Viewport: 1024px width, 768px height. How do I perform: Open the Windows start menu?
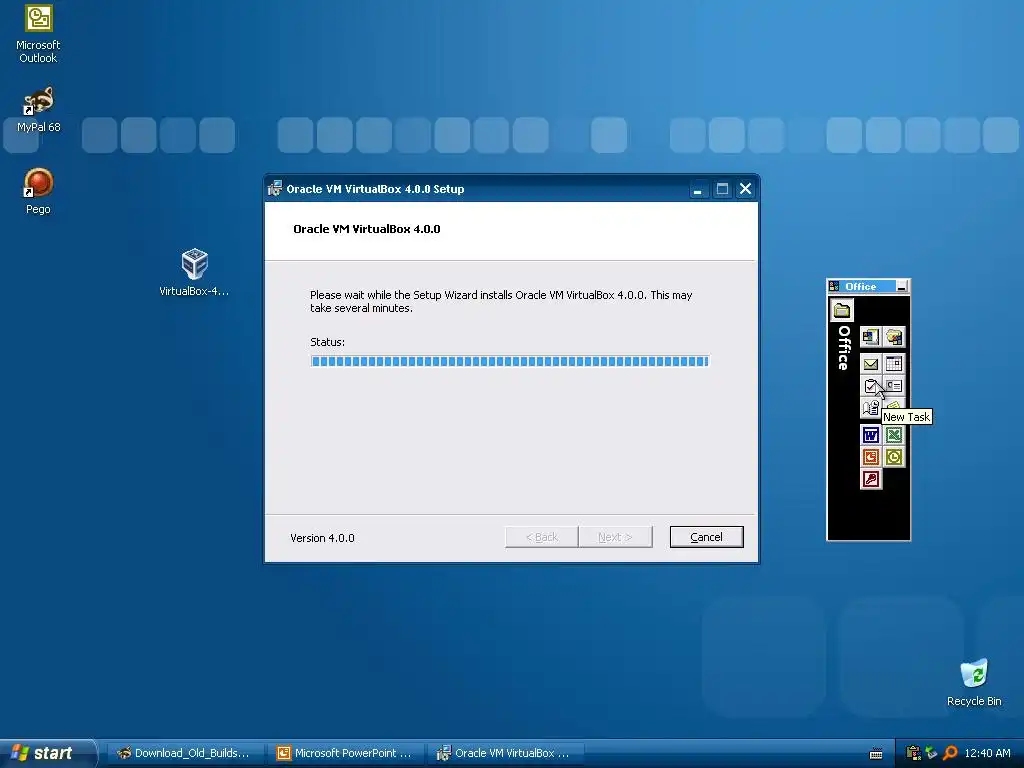pos(47,753)
